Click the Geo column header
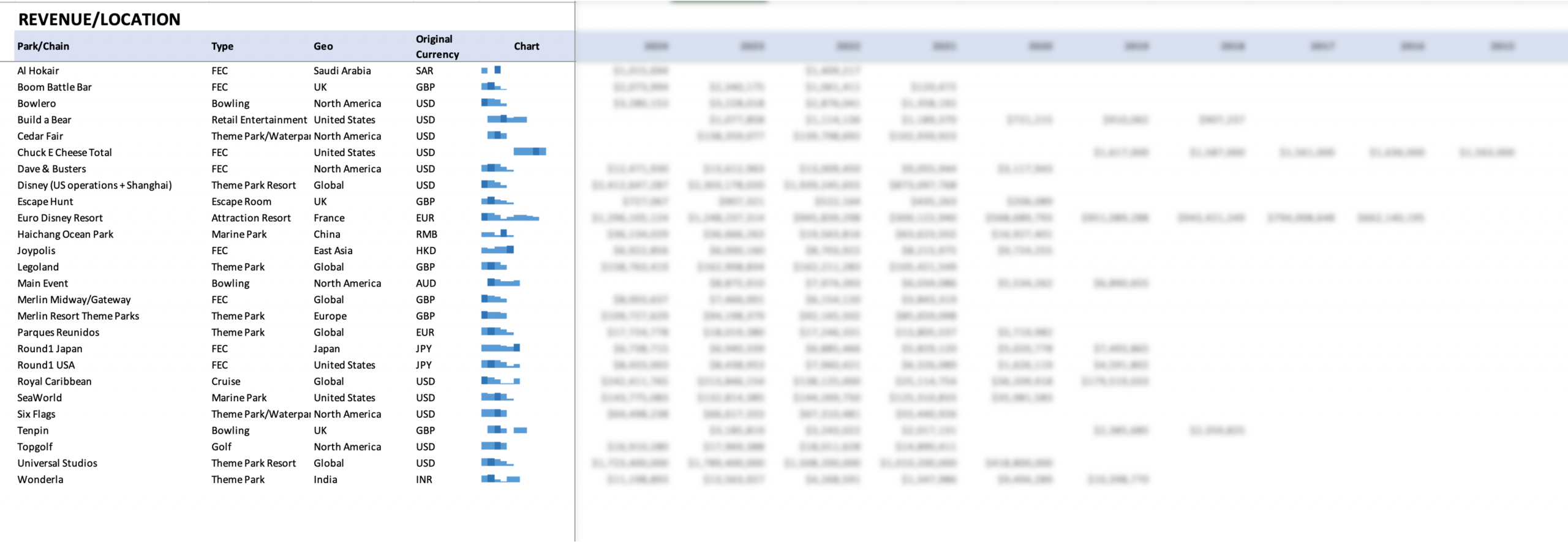This screenshot has width=1568, height=542. tap(323, 47)
